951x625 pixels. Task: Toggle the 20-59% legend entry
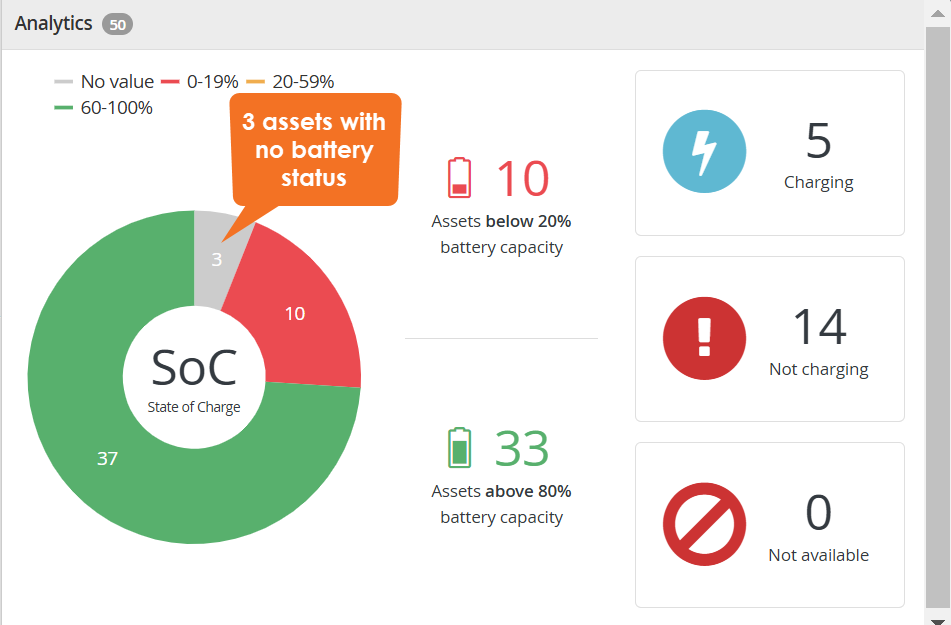[x=290, y=81]
